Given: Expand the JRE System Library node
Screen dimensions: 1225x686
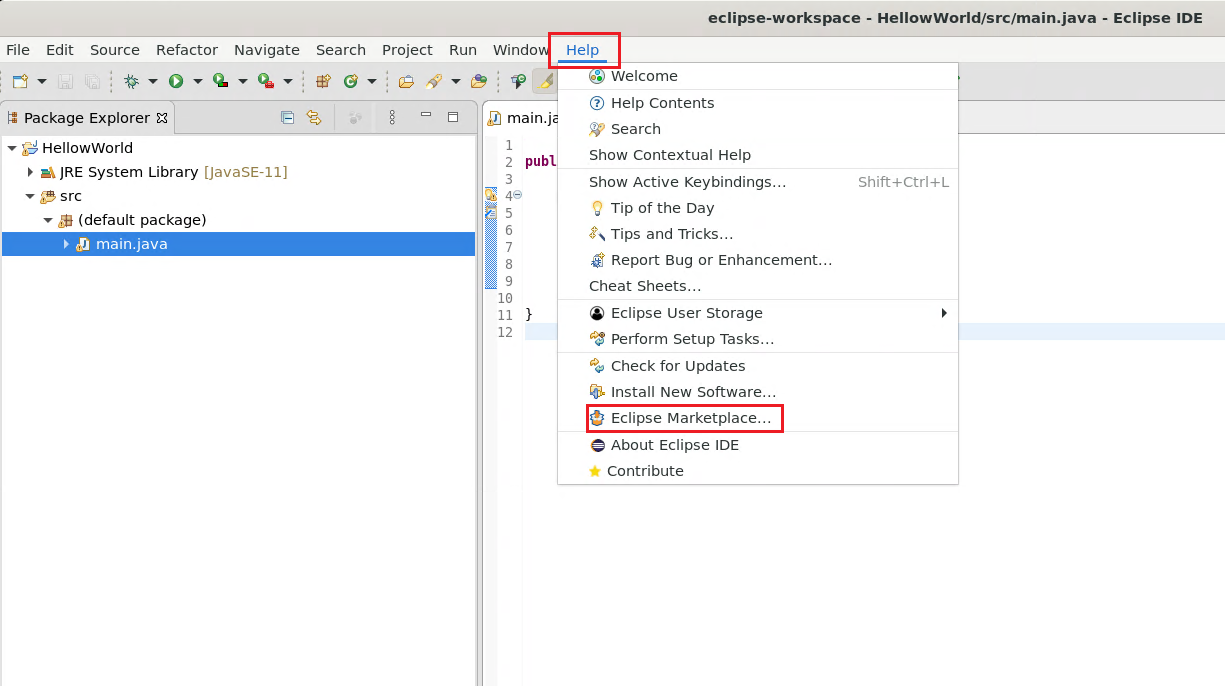Looking at the screenshot, I should [30, 172].
